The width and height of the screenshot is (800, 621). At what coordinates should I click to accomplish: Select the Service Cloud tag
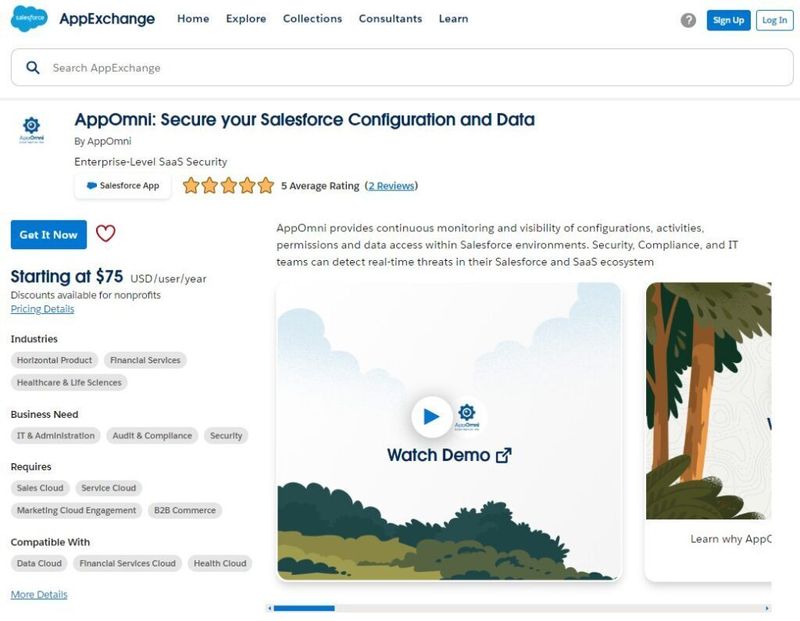point(109,488)
